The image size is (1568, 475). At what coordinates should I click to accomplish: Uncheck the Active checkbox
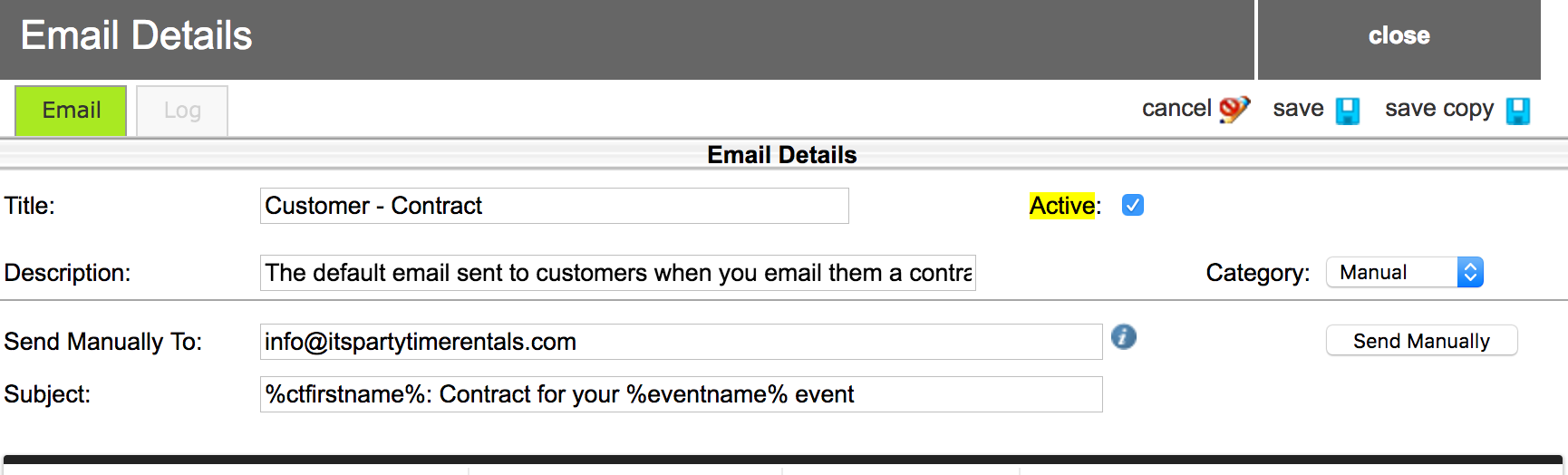tap(1133, 206)
